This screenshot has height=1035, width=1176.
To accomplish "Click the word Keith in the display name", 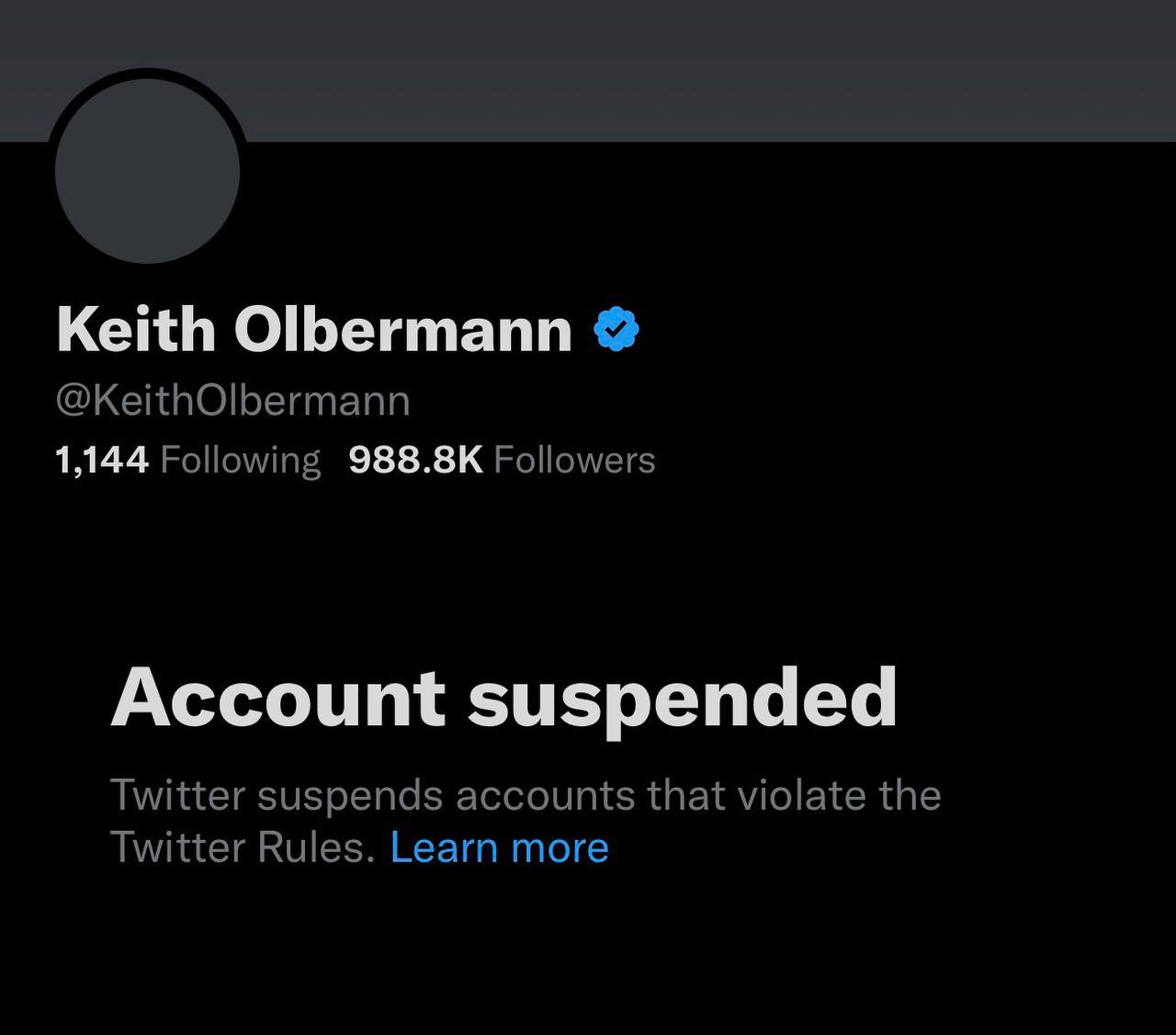I will pyautogui.click(x=136, y=330).
